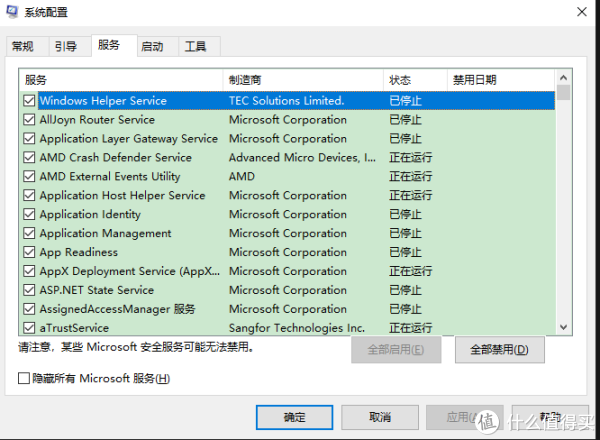Screen dimensions: 600x440
Task: Sort services by 状态 column header
Action: [x=414, y=80]
